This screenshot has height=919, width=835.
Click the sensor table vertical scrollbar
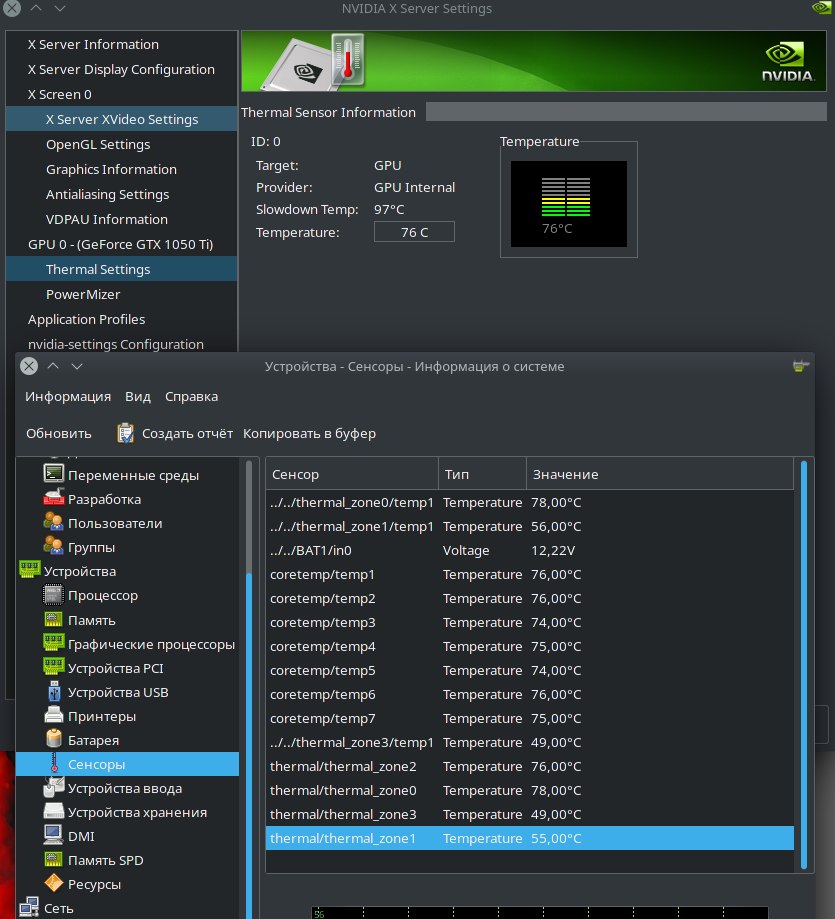803,665
